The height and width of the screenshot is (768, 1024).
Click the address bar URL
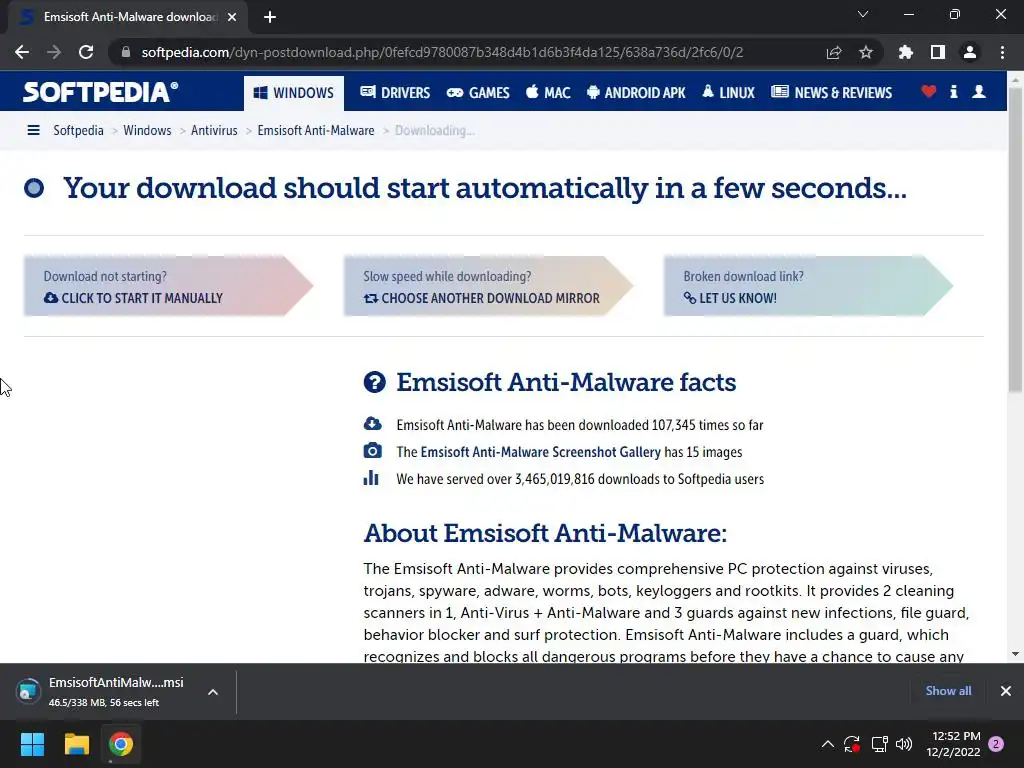442,52
